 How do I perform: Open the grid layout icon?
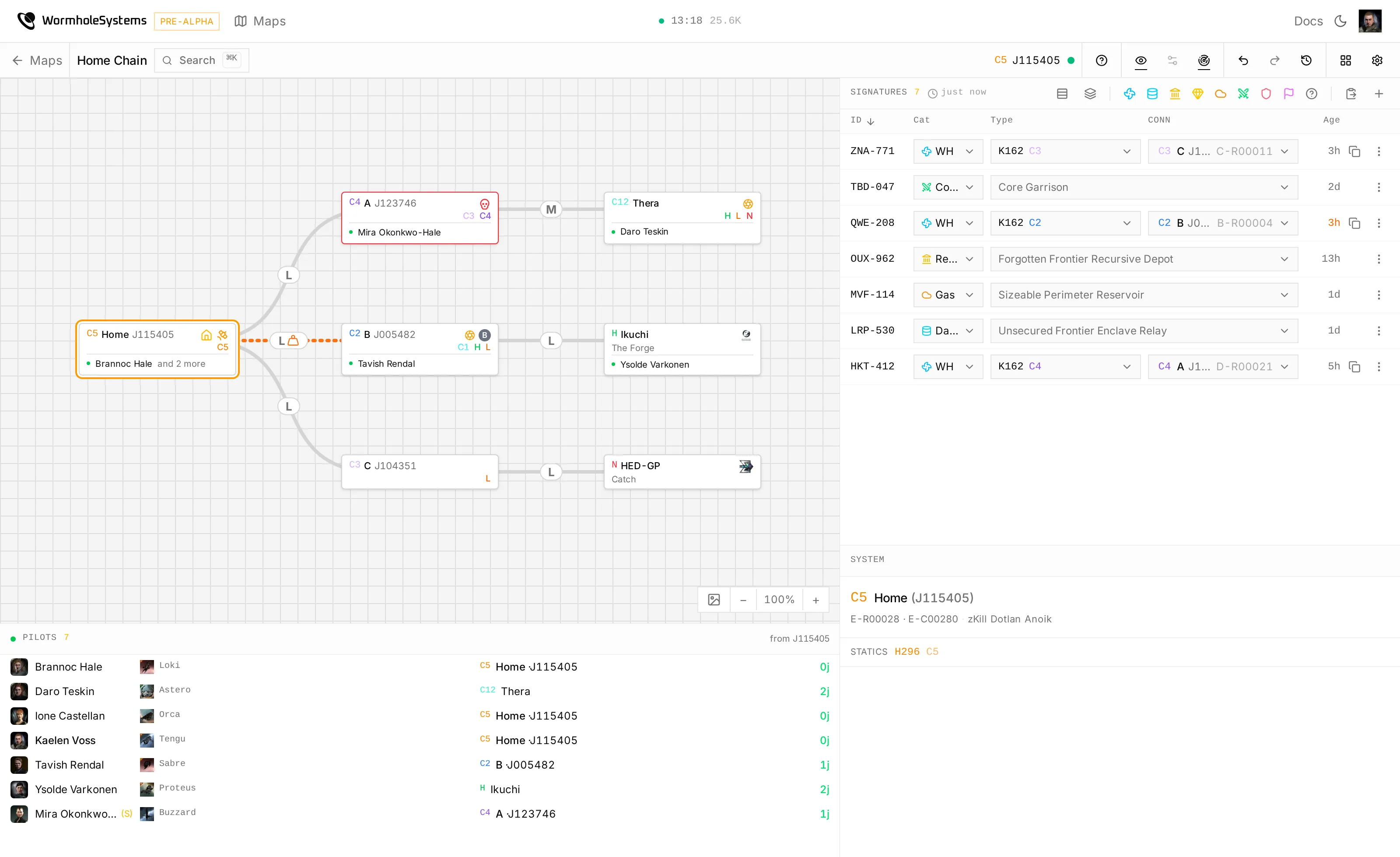pos(1345,60)
